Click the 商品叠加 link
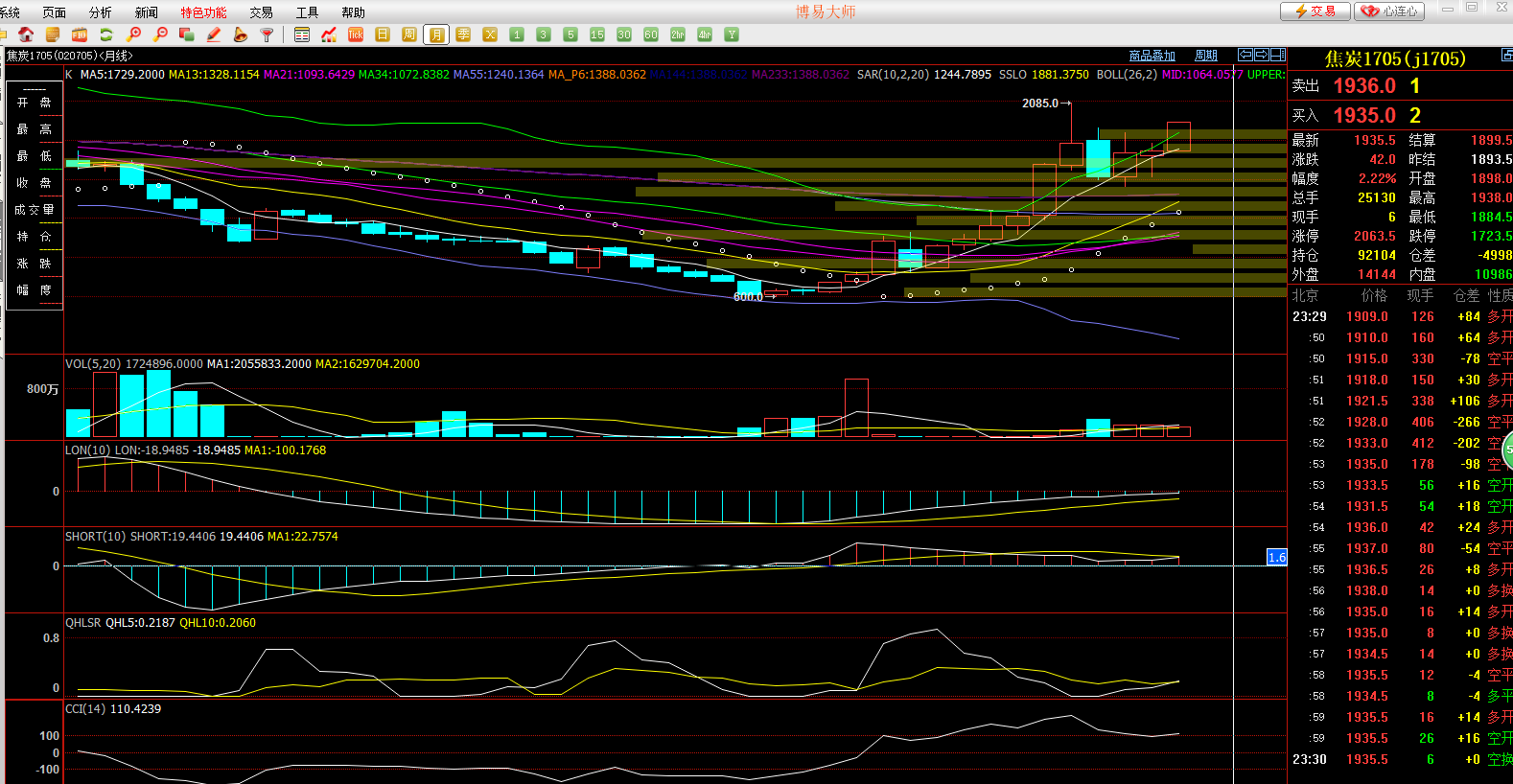Screen dimensions: 1513x784 coord(1152,56)
